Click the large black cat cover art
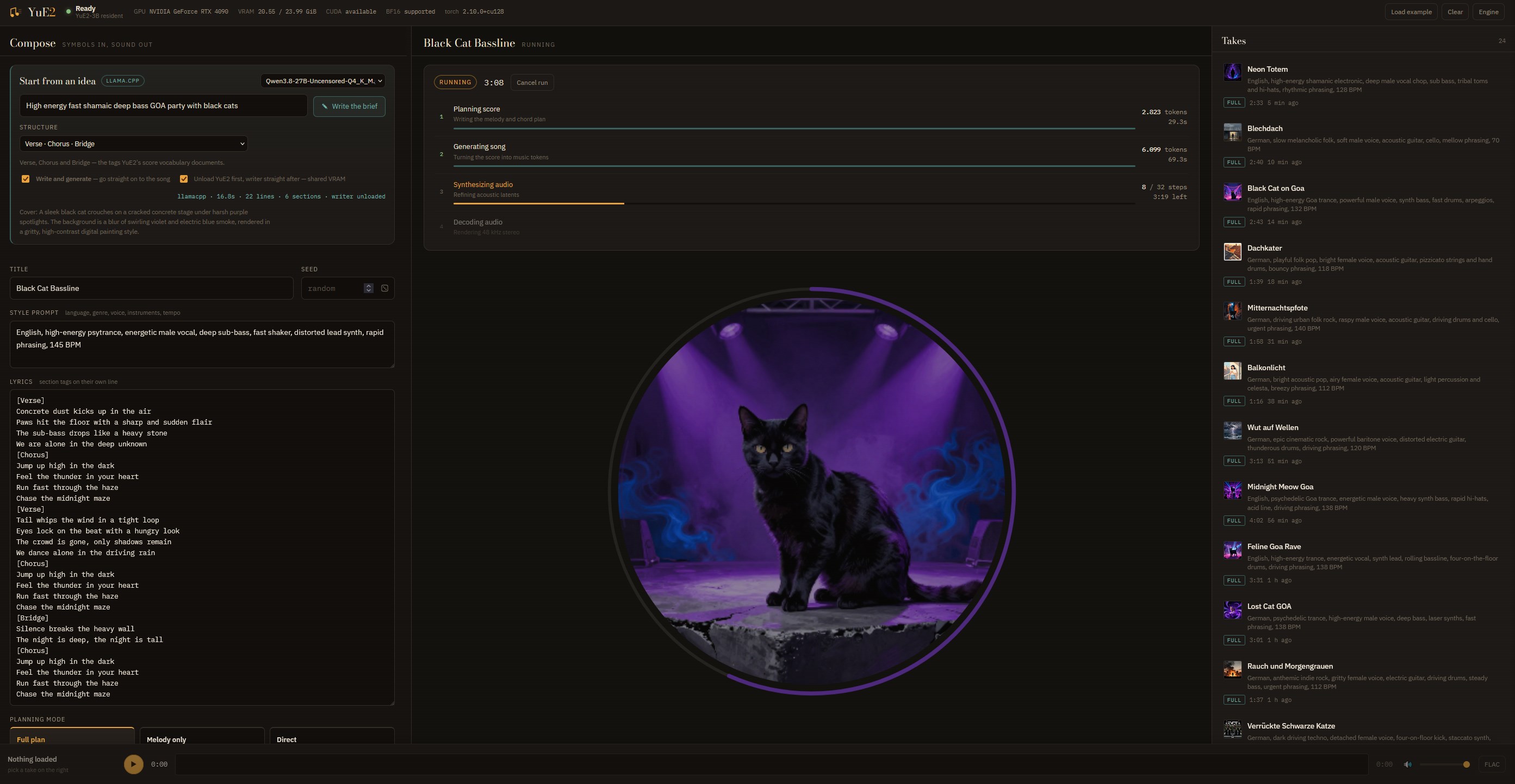Image resolution: width=1515 pixels, height=784 pixels. [811, 491]
